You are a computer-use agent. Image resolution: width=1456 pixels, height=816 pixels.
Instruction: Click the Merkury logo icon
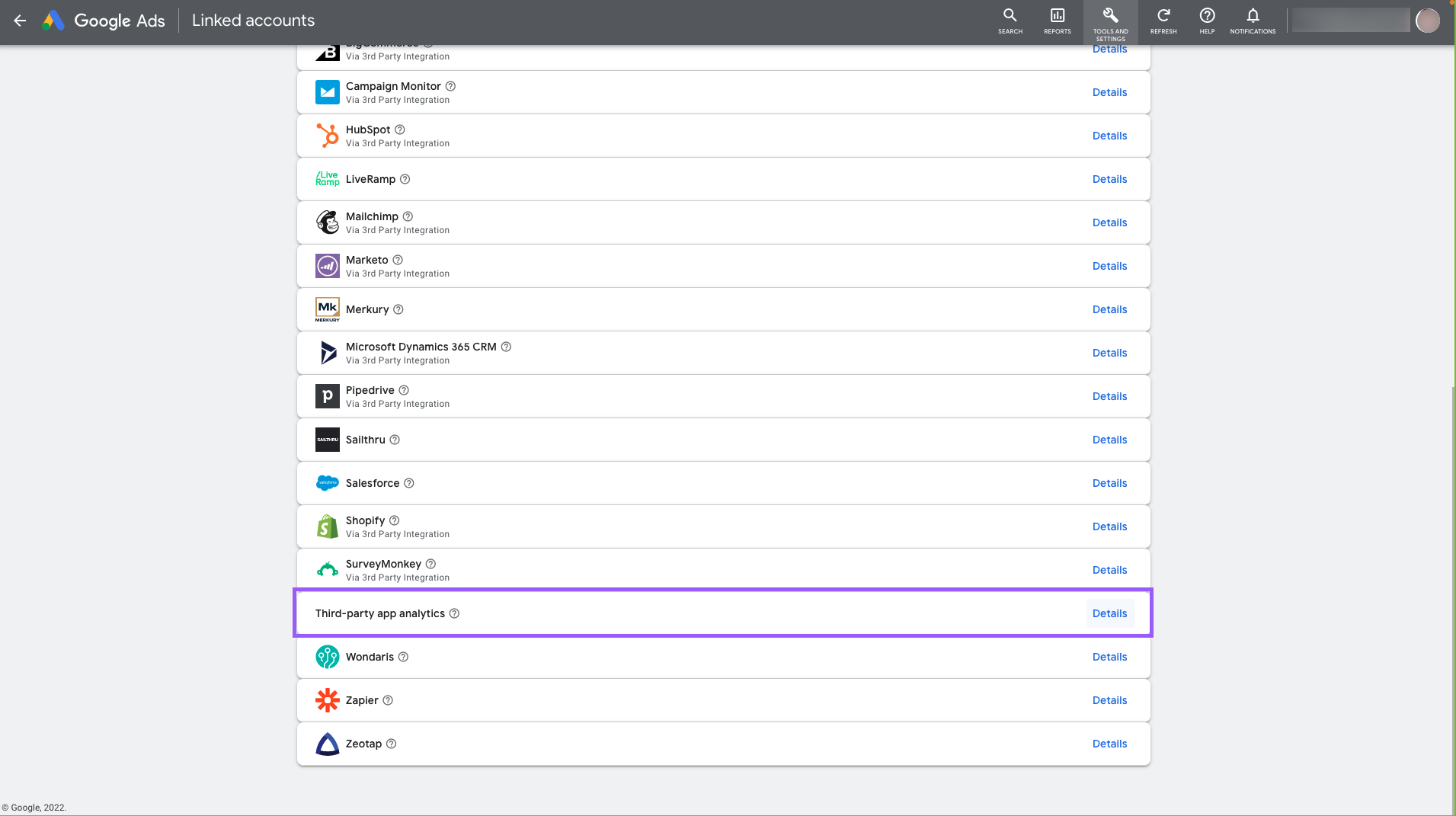tap(328, 309)
